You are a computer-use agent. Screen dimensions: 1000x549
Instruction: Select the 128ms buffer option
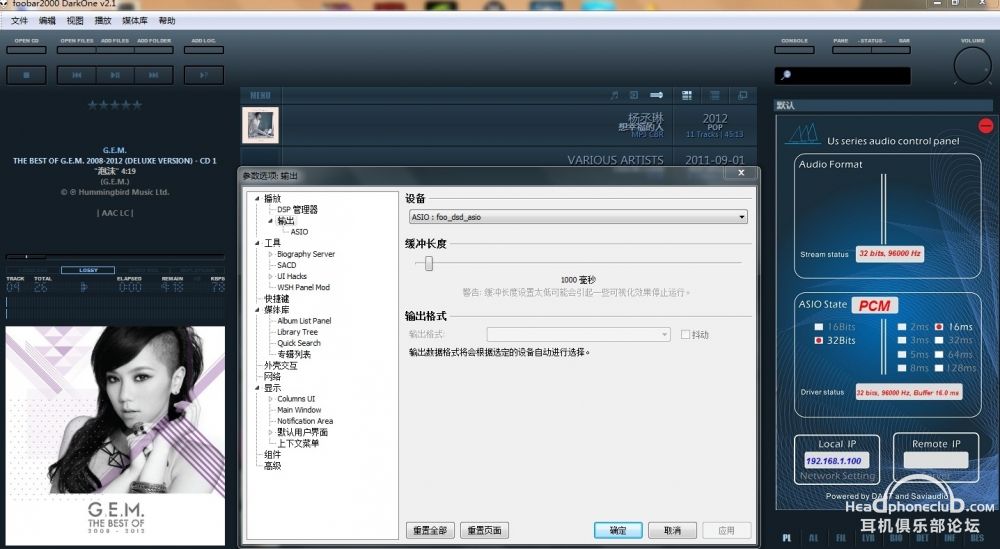[x=939, y=368]
